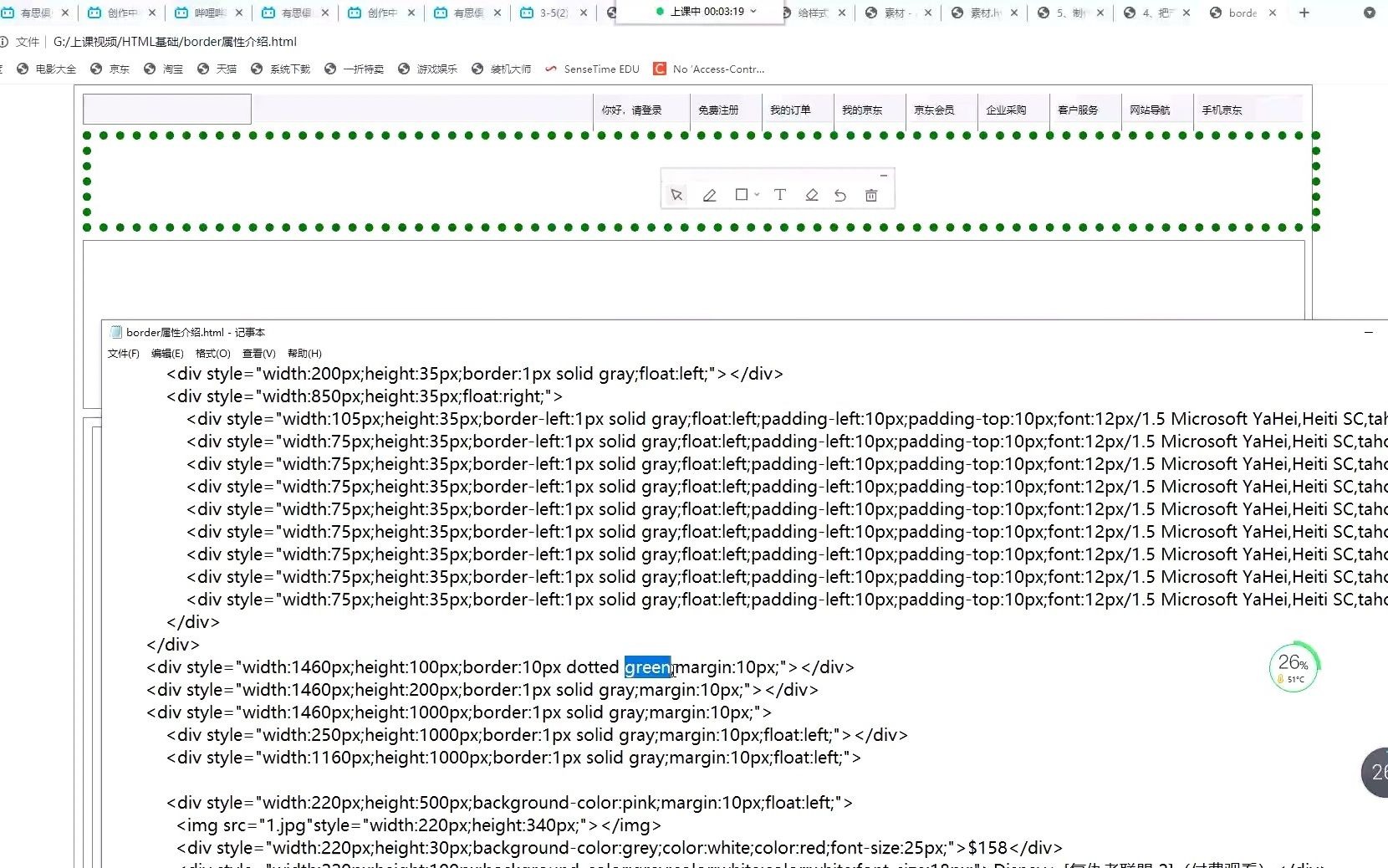Click 网站导航 in page header
This screenshot has width=1388, height=868.
pyautogui.click(x=1150, y=110)
